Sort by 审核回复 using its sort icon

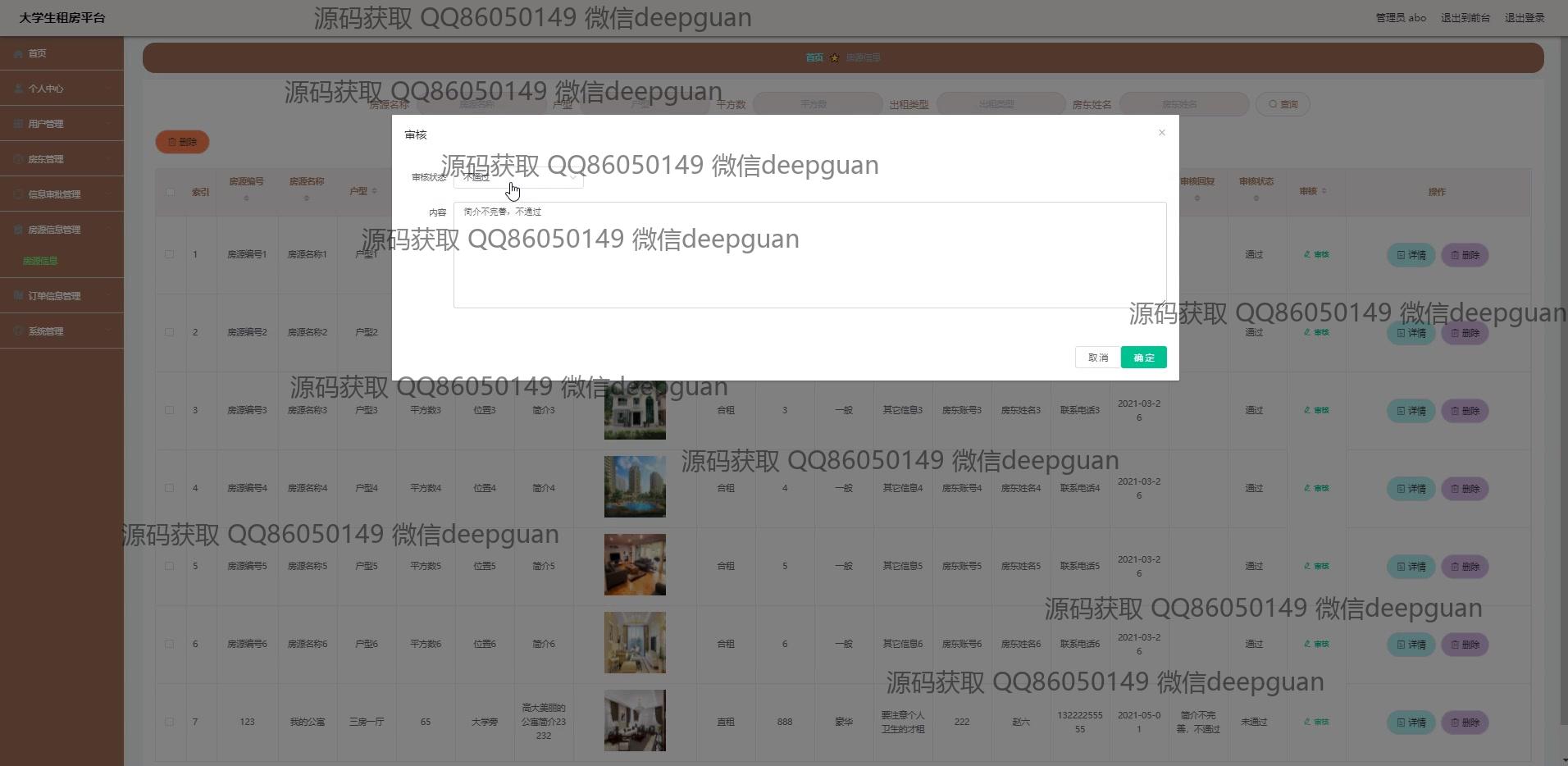coord(1197,198)
